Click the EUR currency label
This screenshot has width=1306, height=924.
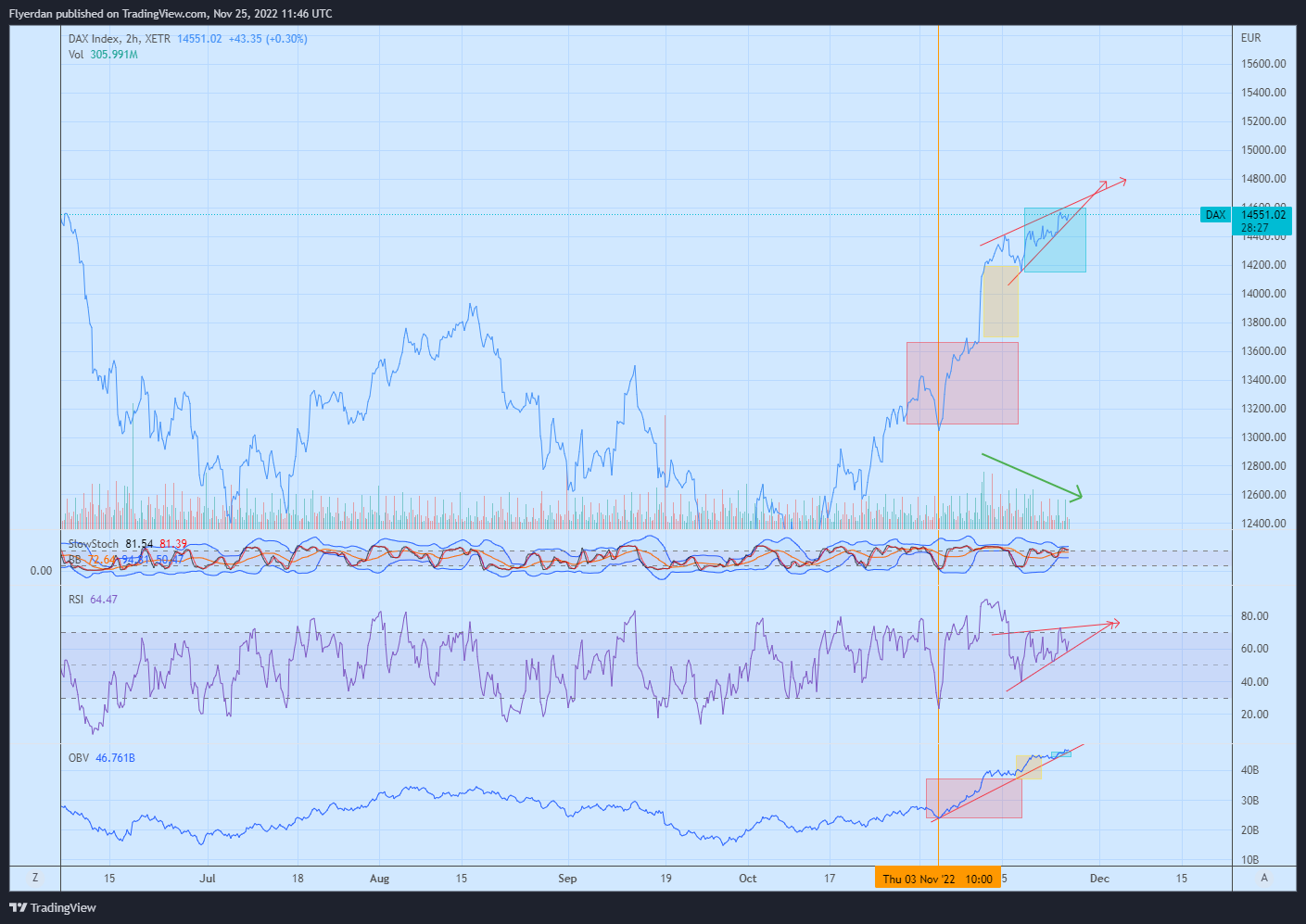(1251, 38)
